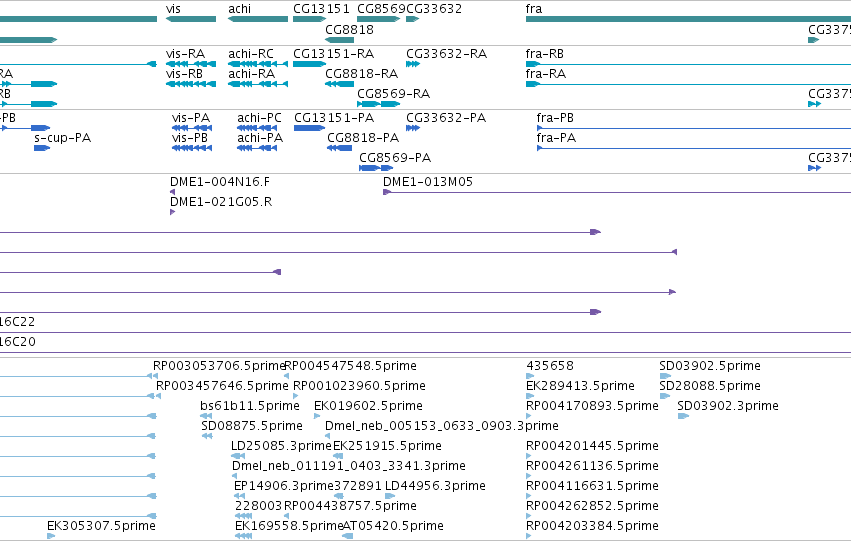Click the CG13151 gene label
Image resolution: width=851 pixels, height=541 pixels.
(x=321, y=9)
